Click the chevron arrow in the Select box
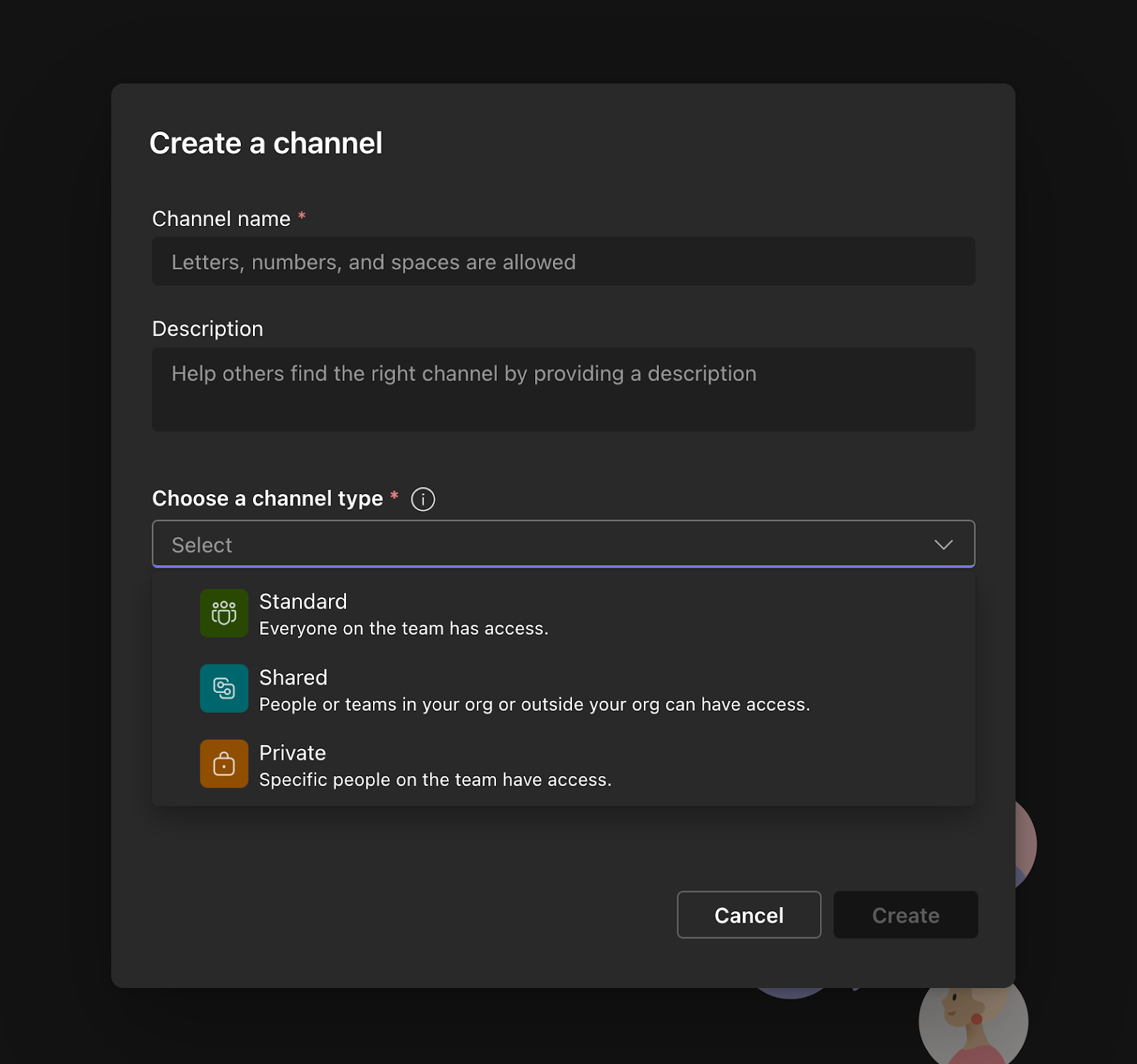The image size is (1137, 1064). (943, 544)
